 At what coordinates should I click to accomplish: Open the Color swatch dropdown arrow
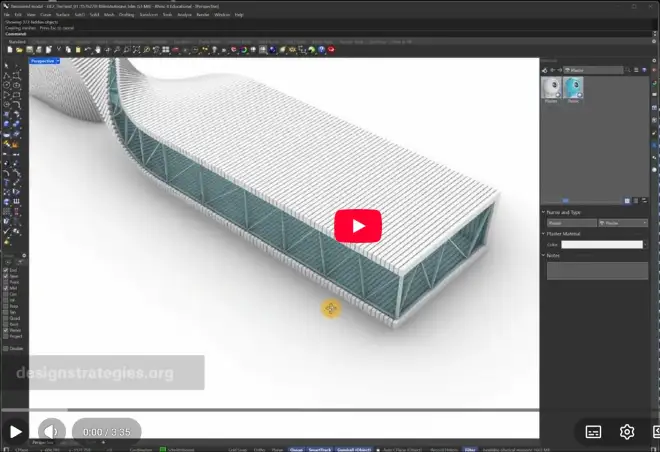pos(646,245)
